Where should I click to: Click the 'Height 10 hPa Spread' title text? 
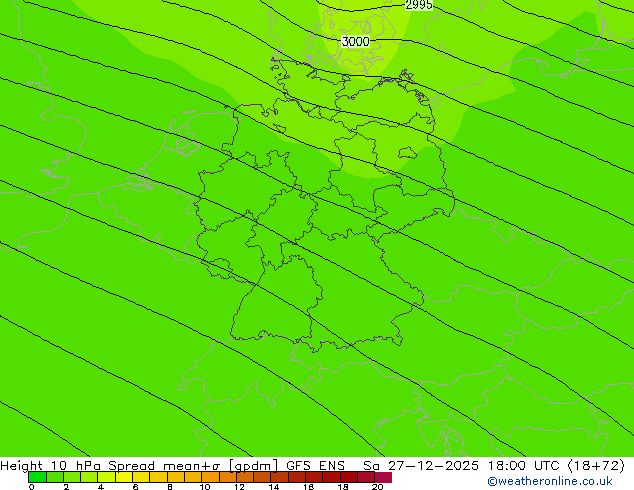(x=78, y=466)
